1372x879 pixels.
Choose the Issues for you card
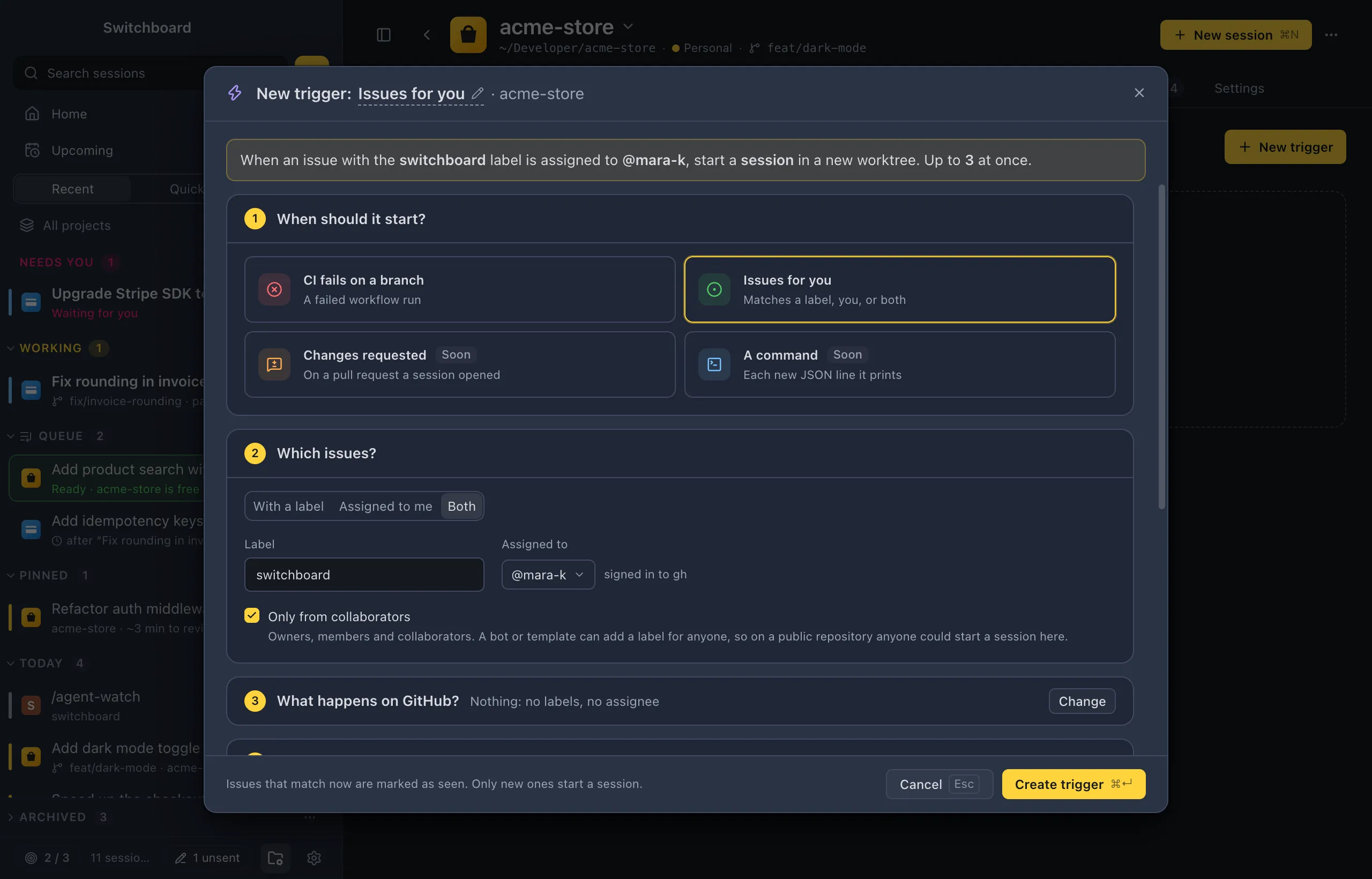[899, 289]
